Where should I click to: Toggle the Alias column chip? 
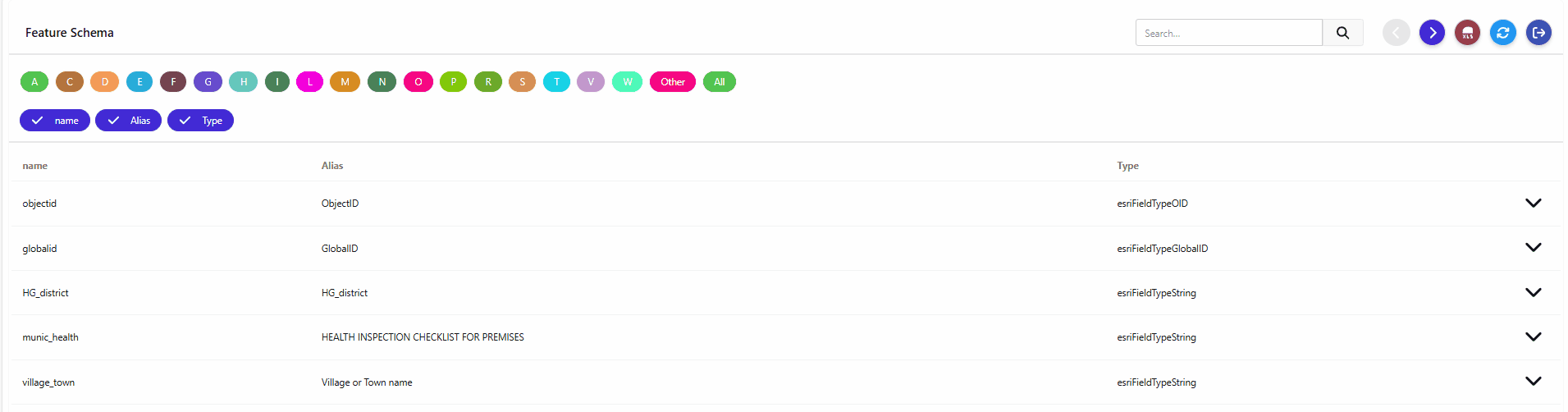point(128,121)
